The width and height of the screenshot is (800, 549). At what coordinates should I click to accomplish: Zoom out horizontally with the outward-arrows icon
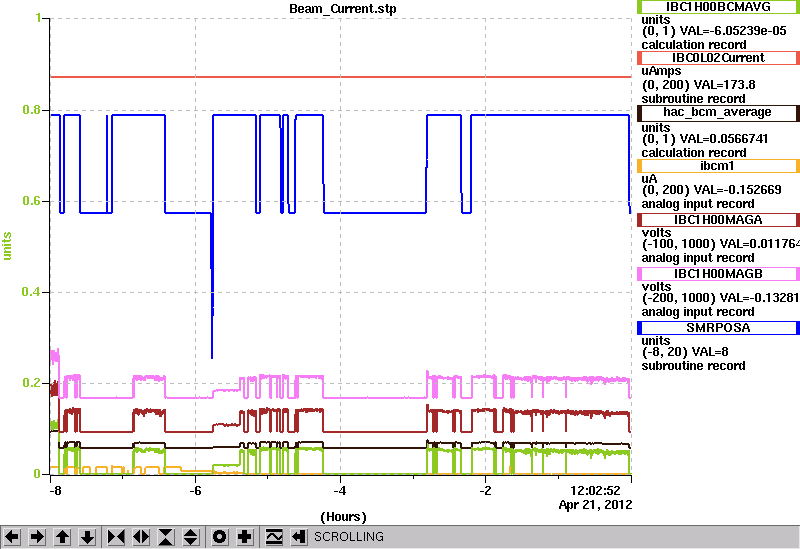[x=141, y=537]
